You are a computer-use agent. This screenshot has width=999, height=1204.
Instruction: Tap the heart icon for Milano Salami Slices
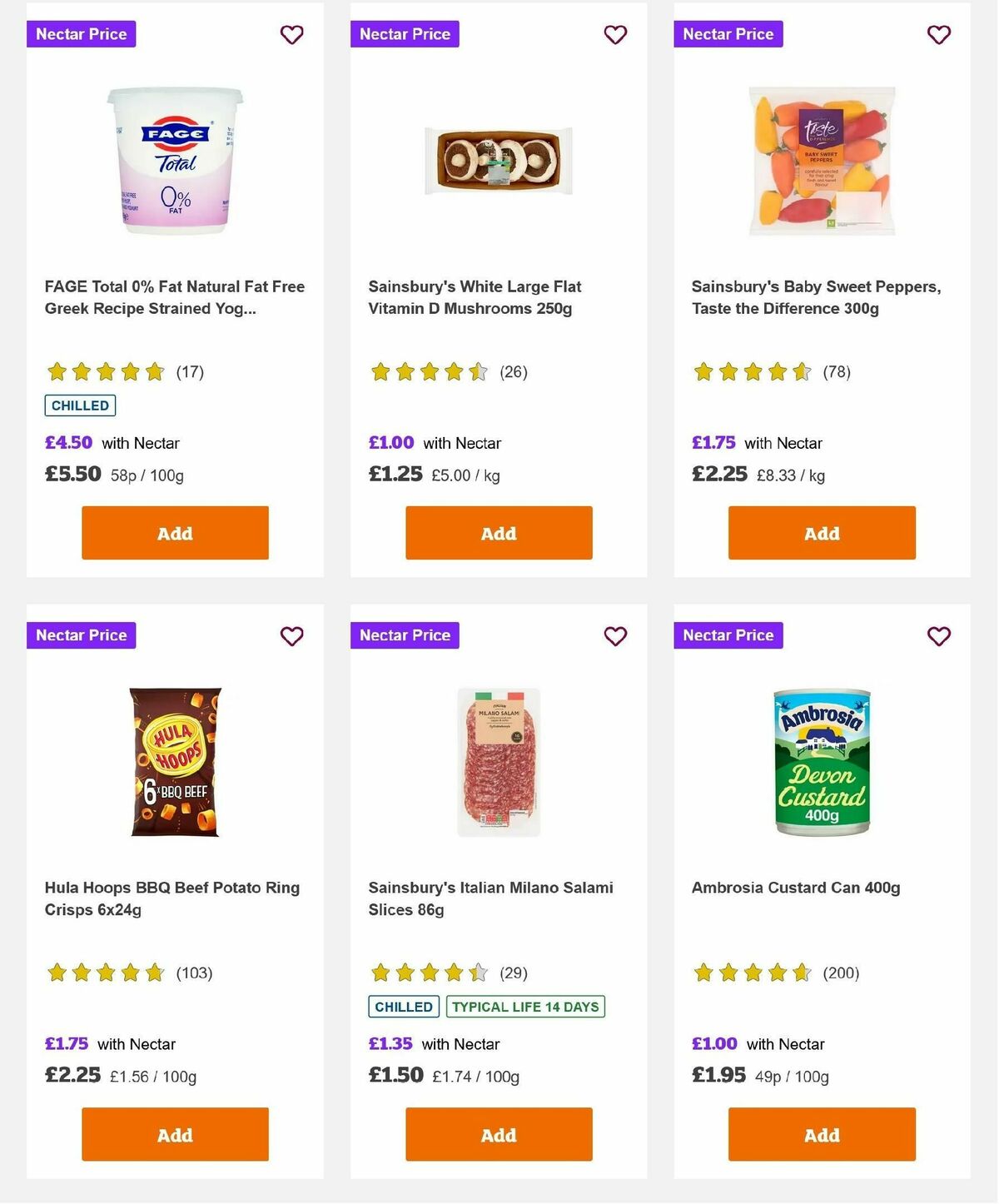pyautogui.click(x=615, y=635)
